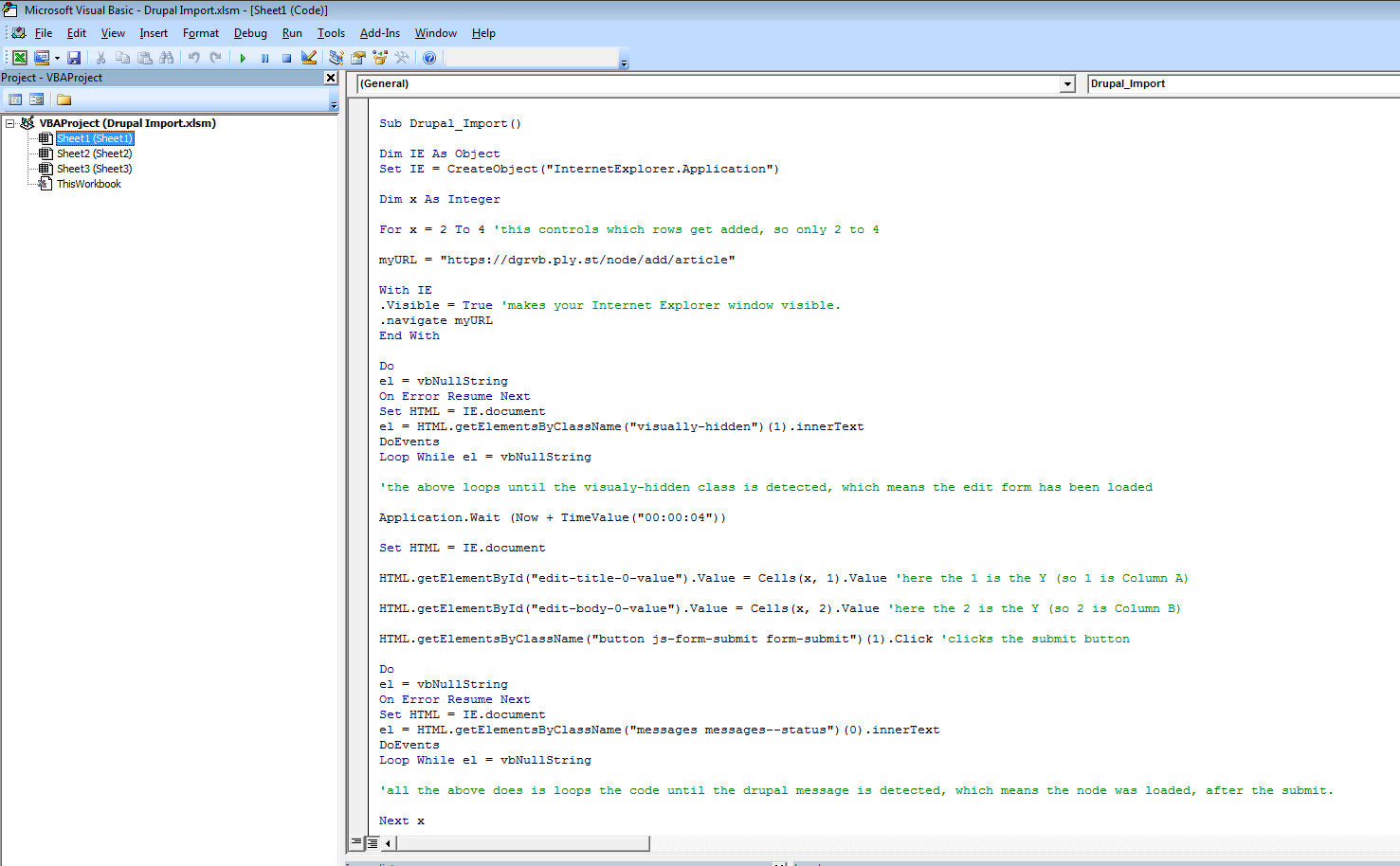
Task: Click View Object icon in Project panel
Action: 36,99
